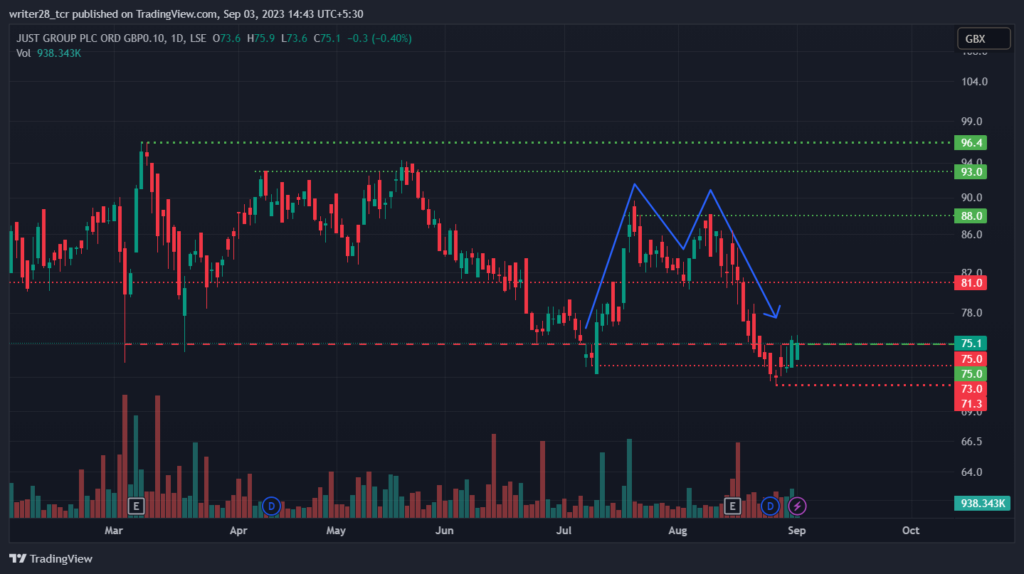Select the 81.0 red price label
The height and width of the screenshot is (574, 1024).
pyautogui.click(x=970, y=283)
